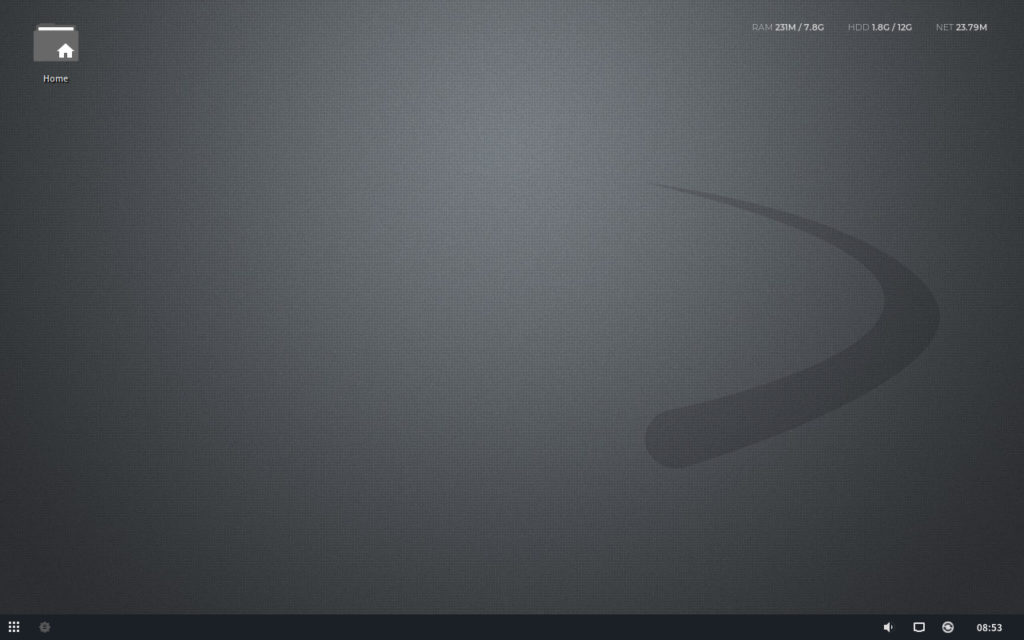The height and width of the screenshot is (640, 1024).
Task: Open the applications grid menu
Action: pyautogui.click(x=14, y=627)
